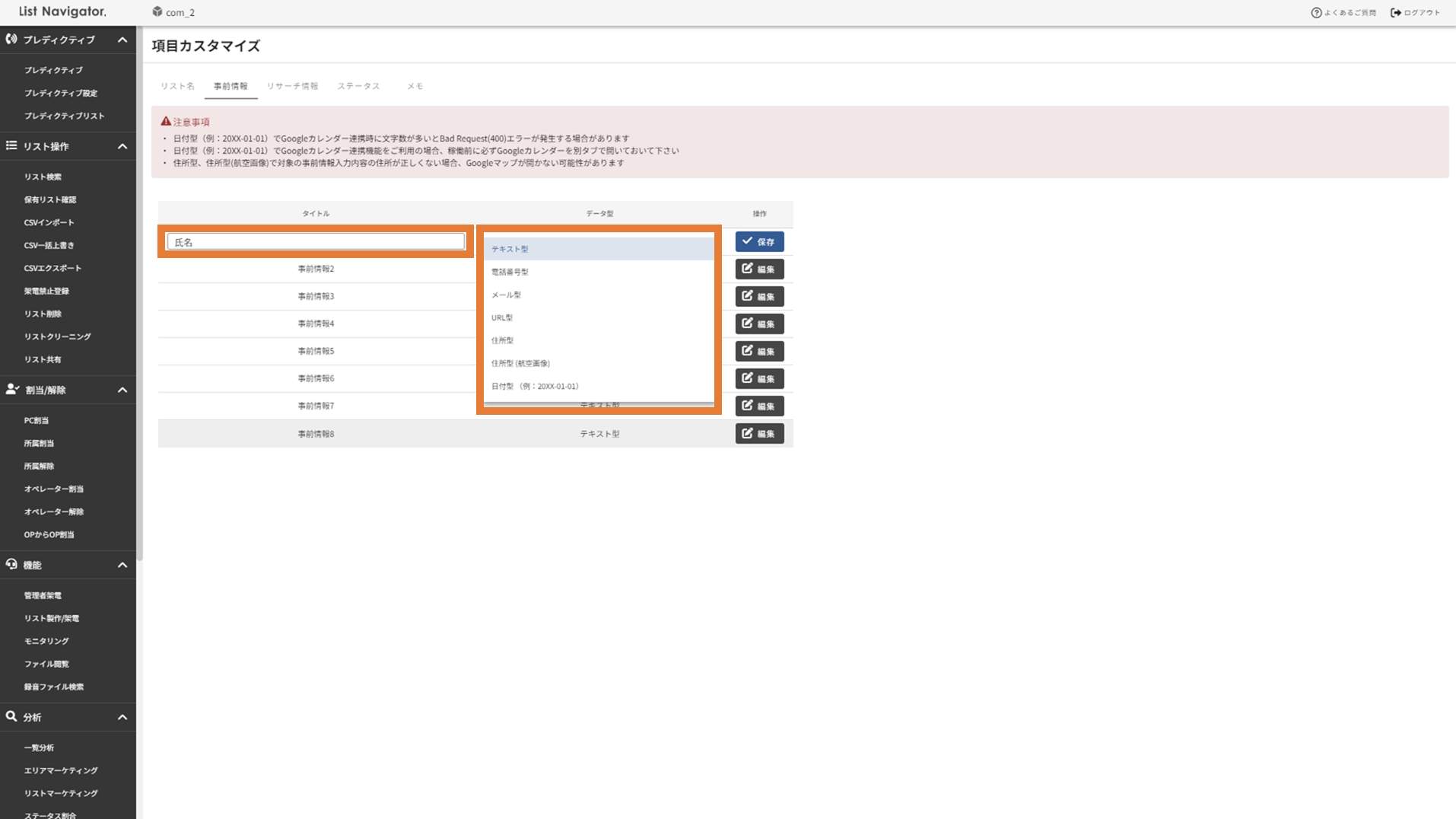The height and width of the screenshot is (819, 1456).
Task: Switch to the リサーチ情報 tab
Action: (x=292, y=86)
